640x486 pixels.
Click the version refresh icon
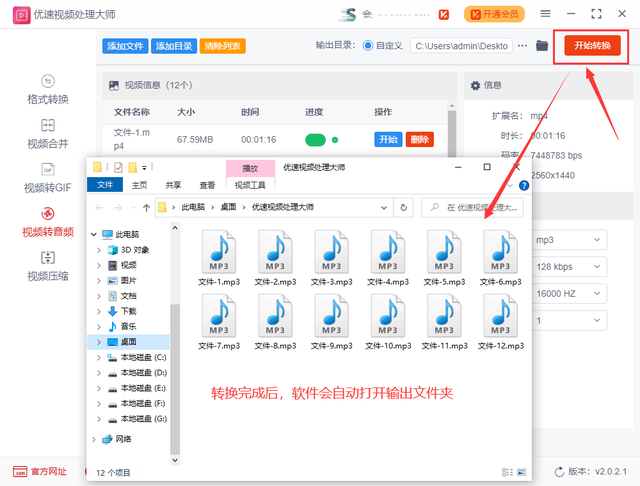coord(559,472)
